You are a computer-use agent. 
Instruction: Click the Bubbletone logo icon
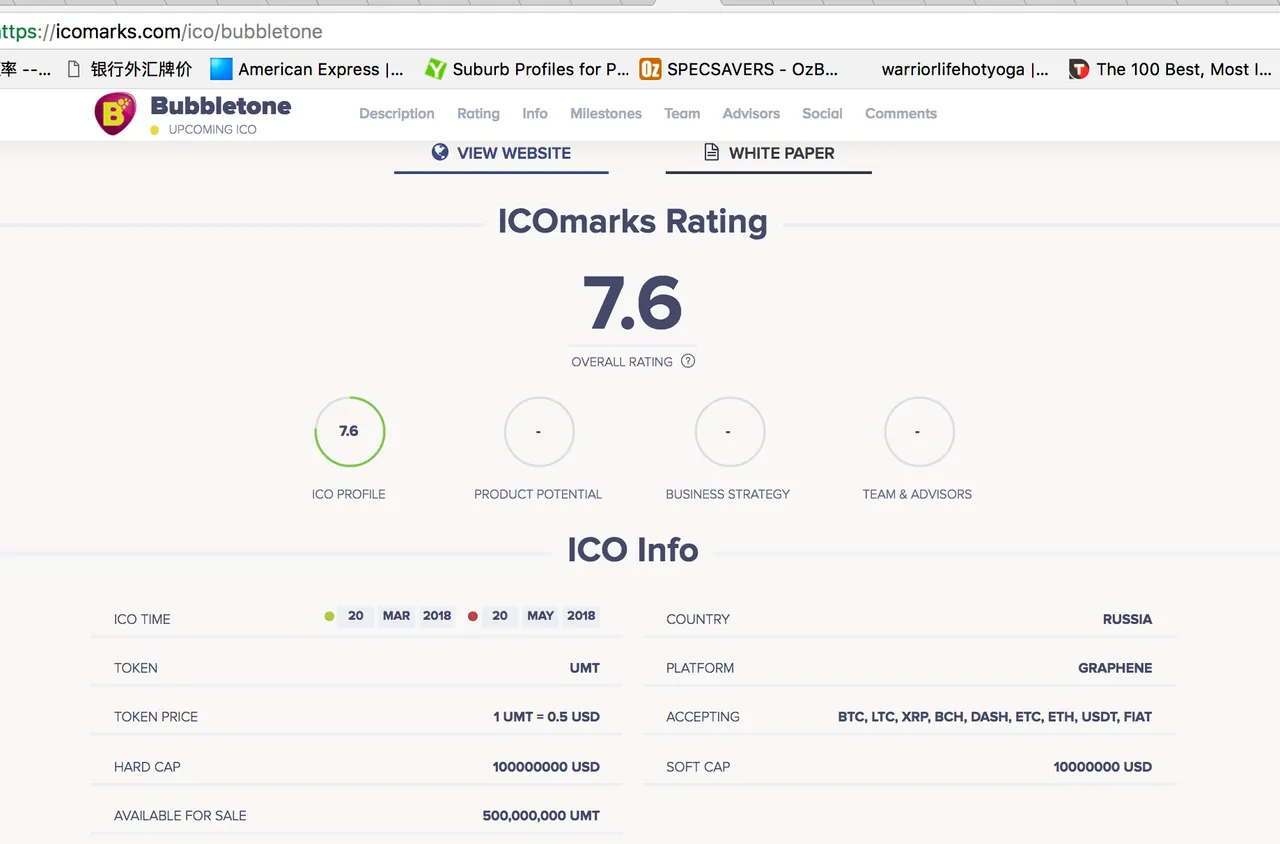(115, 114)
